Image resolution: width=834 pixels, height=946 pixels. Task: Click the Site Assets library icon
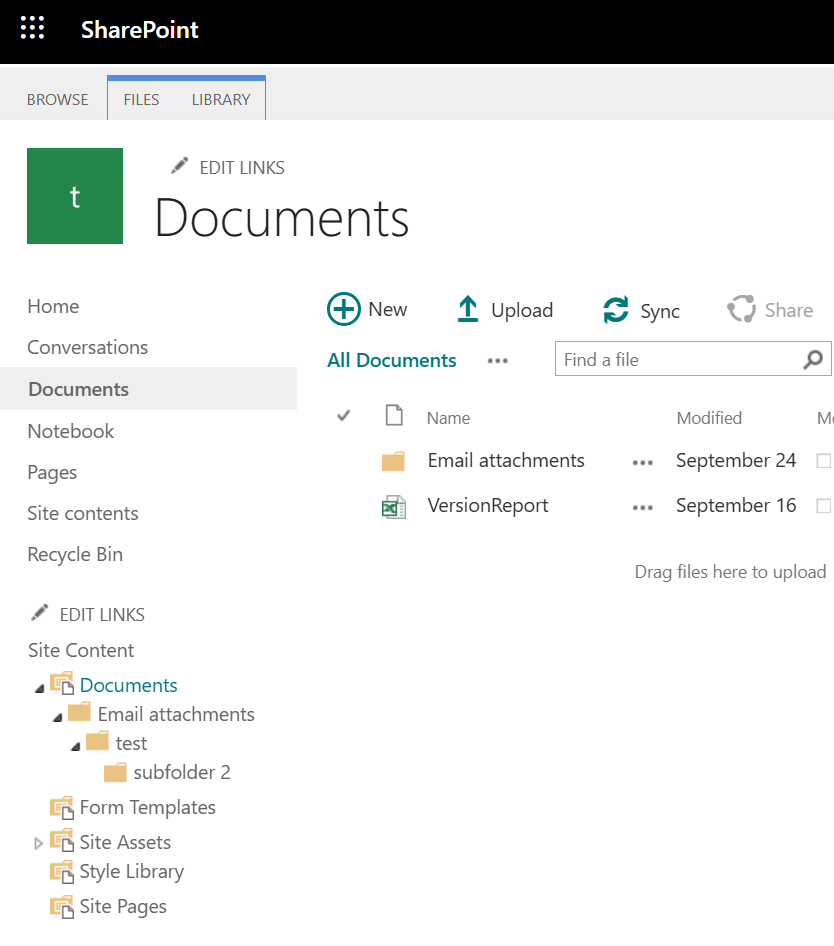click(62, 842)
